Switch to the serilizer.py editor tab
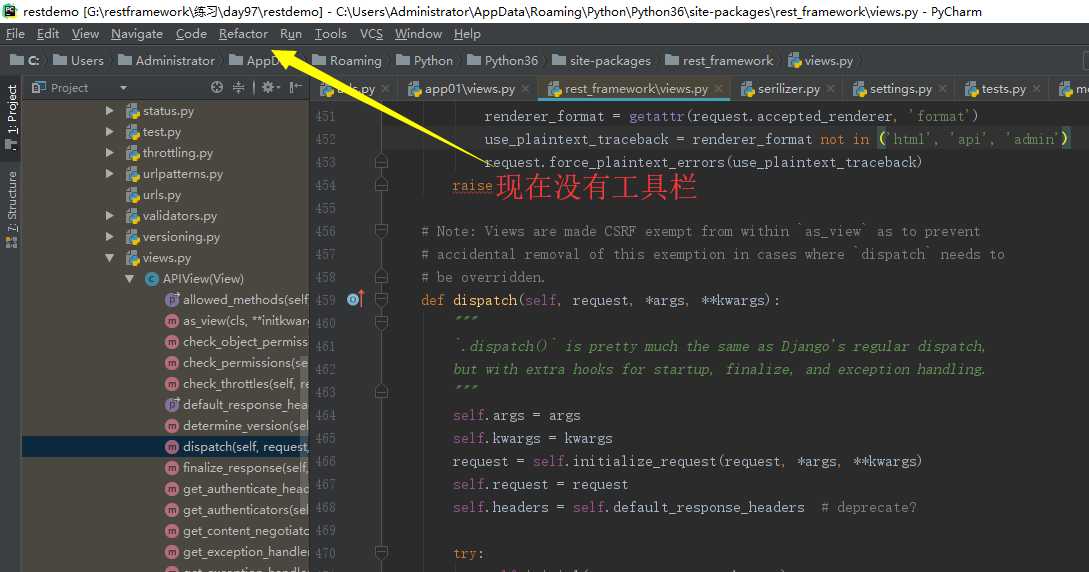Screen dimensions: 1089x572 tap(788, 89)
